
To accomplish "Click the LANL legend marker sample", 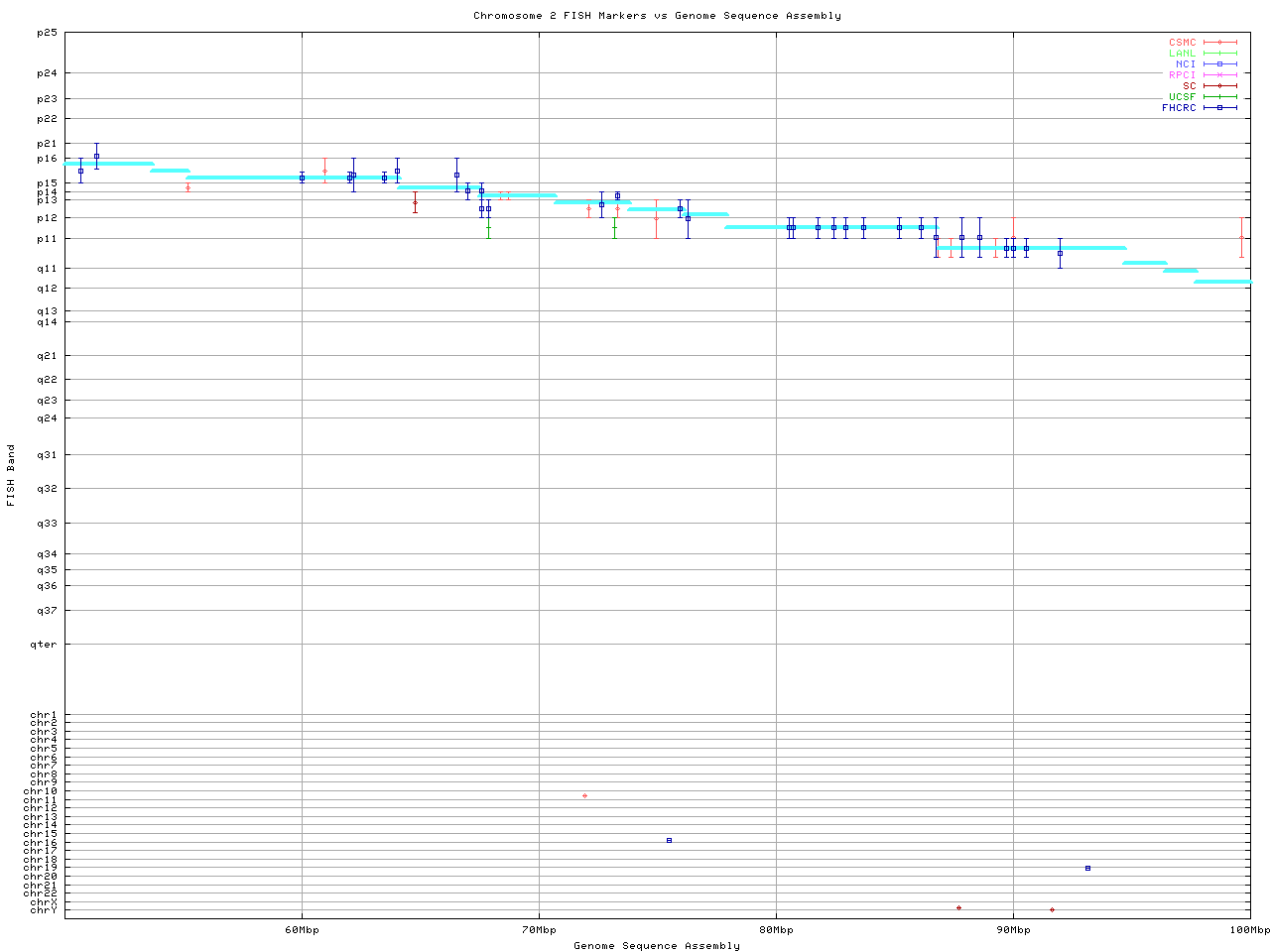I will (x=1219, y=54).
